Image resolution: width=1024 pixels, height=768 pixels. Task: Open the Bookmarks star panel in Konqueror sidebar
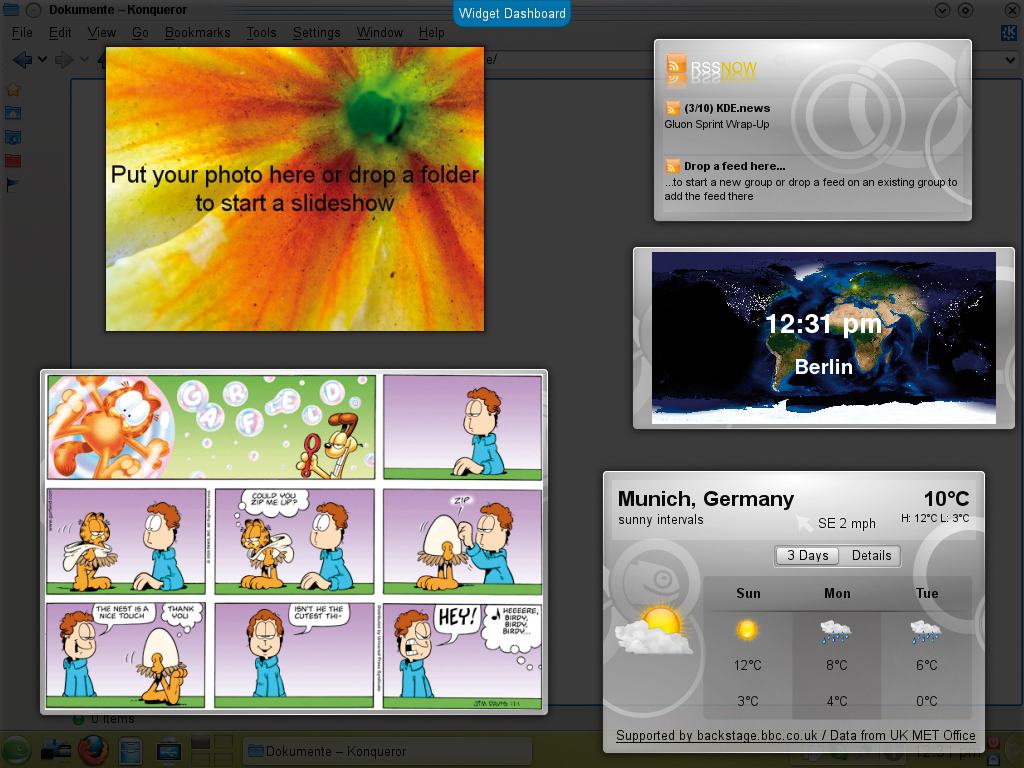[x=12, y=90]
